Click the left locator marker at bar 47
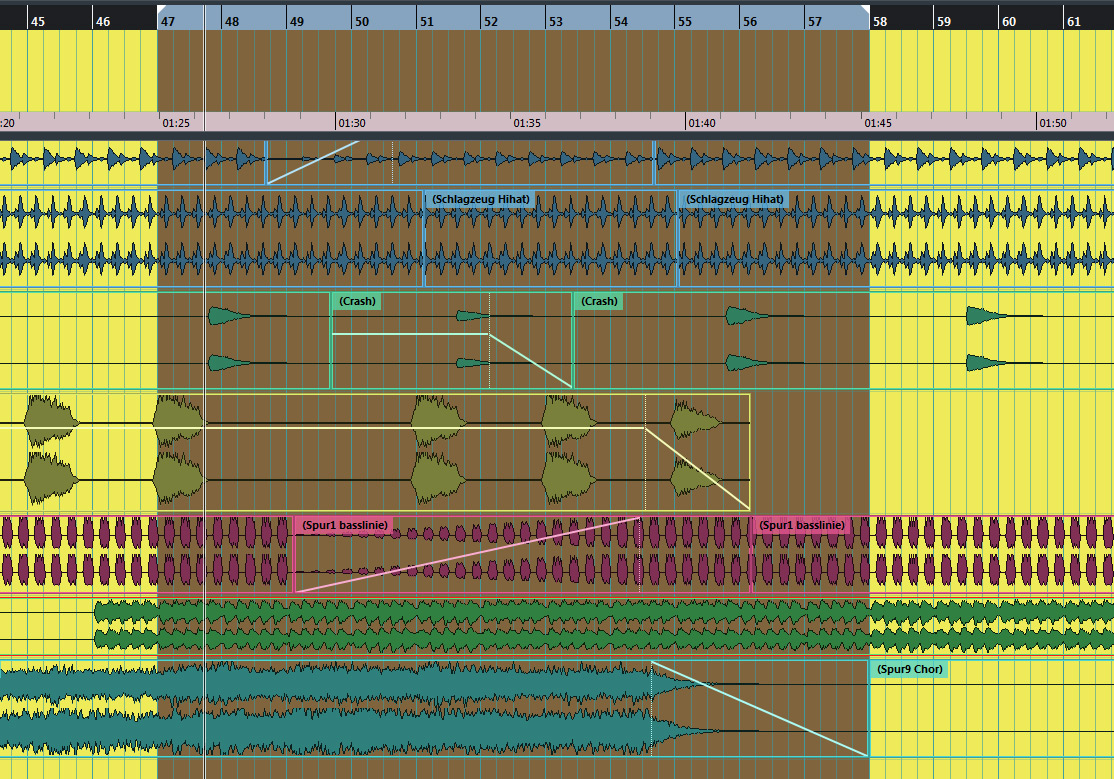Screen dimensions: 1114x779 pos(162,10)
